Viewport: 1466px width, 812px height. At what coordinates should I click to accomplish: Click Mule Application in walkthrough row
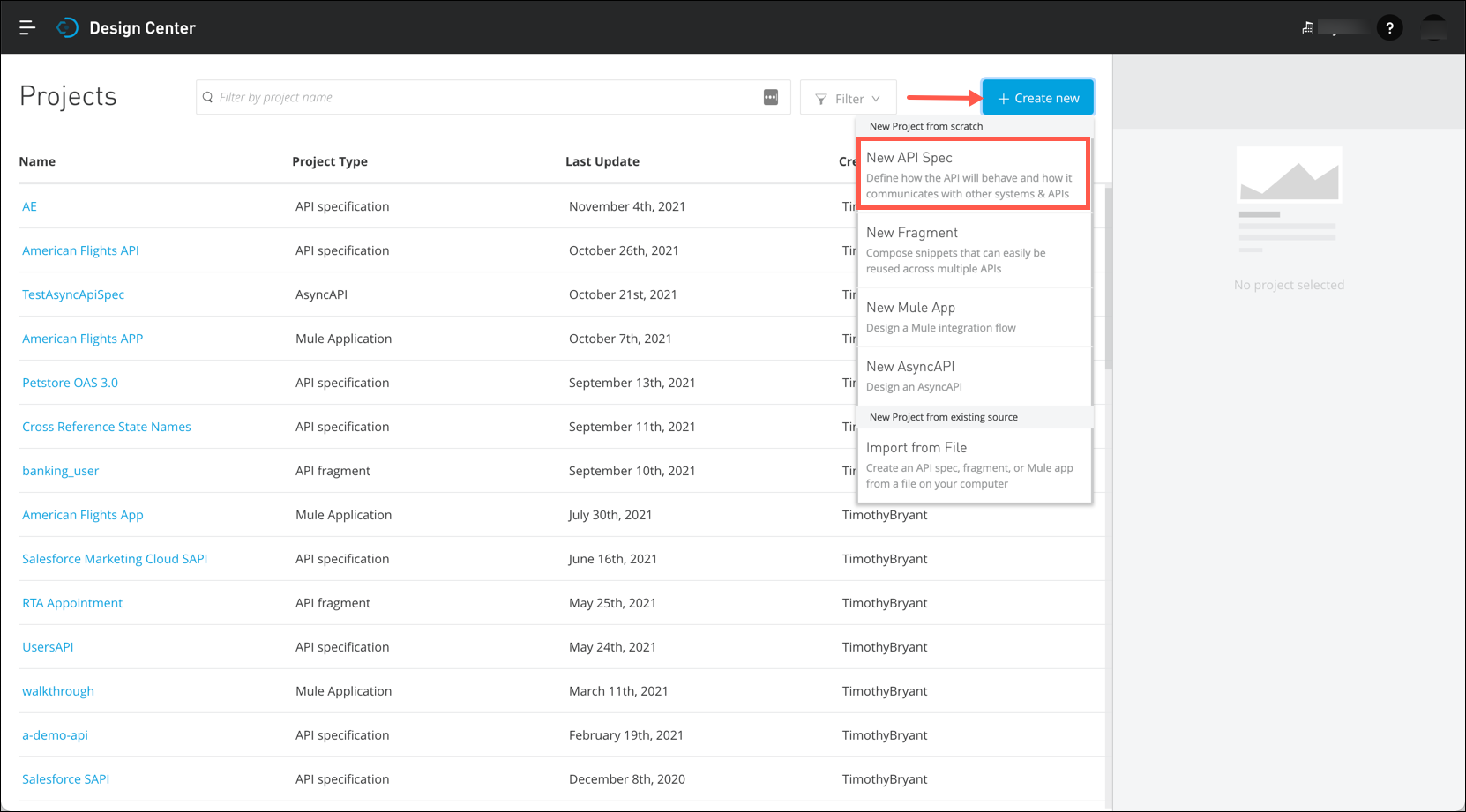(343, 691)
